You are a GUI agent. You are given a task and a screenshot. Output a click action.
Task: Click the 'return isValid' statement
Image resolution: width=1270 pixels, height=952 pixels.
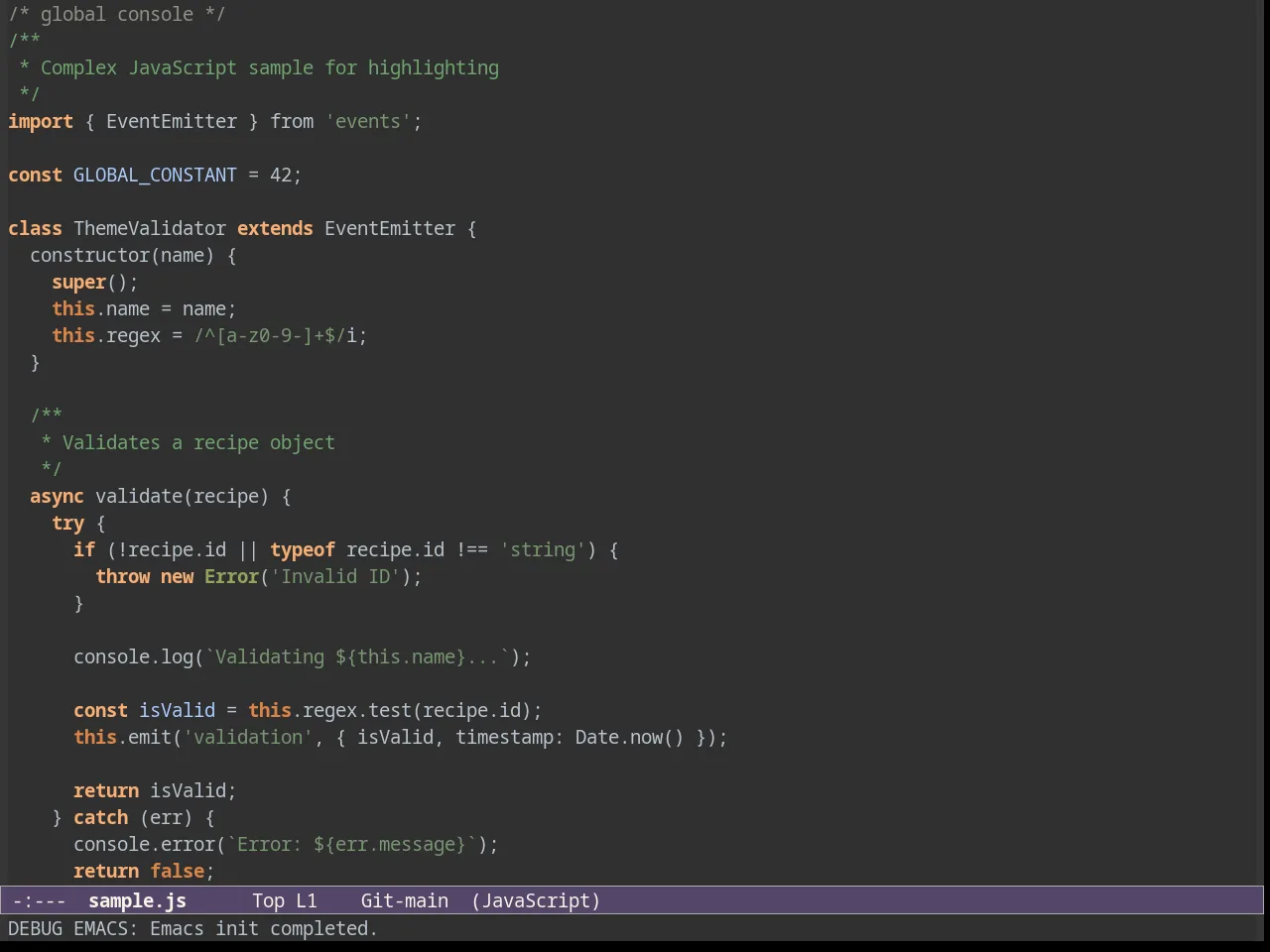tap(155, 790)
